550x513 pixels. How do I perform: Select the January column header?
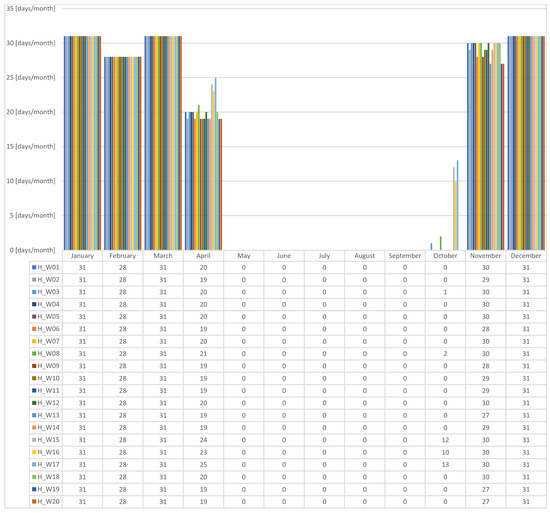point(82,256)
